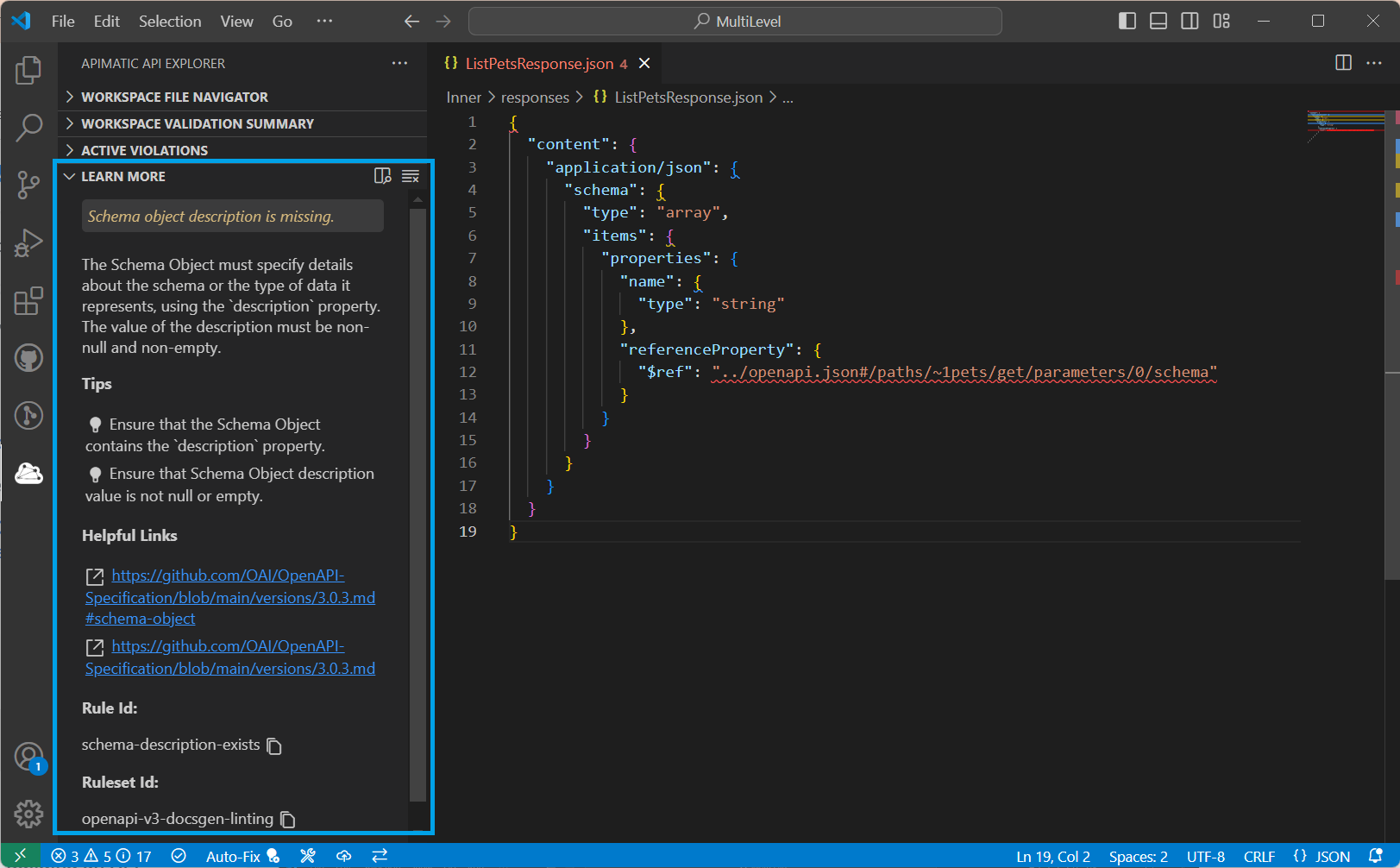This screenshot has width=1400, height=868.
Task: Collapse the Learn More section
Action: click(216, 176)
